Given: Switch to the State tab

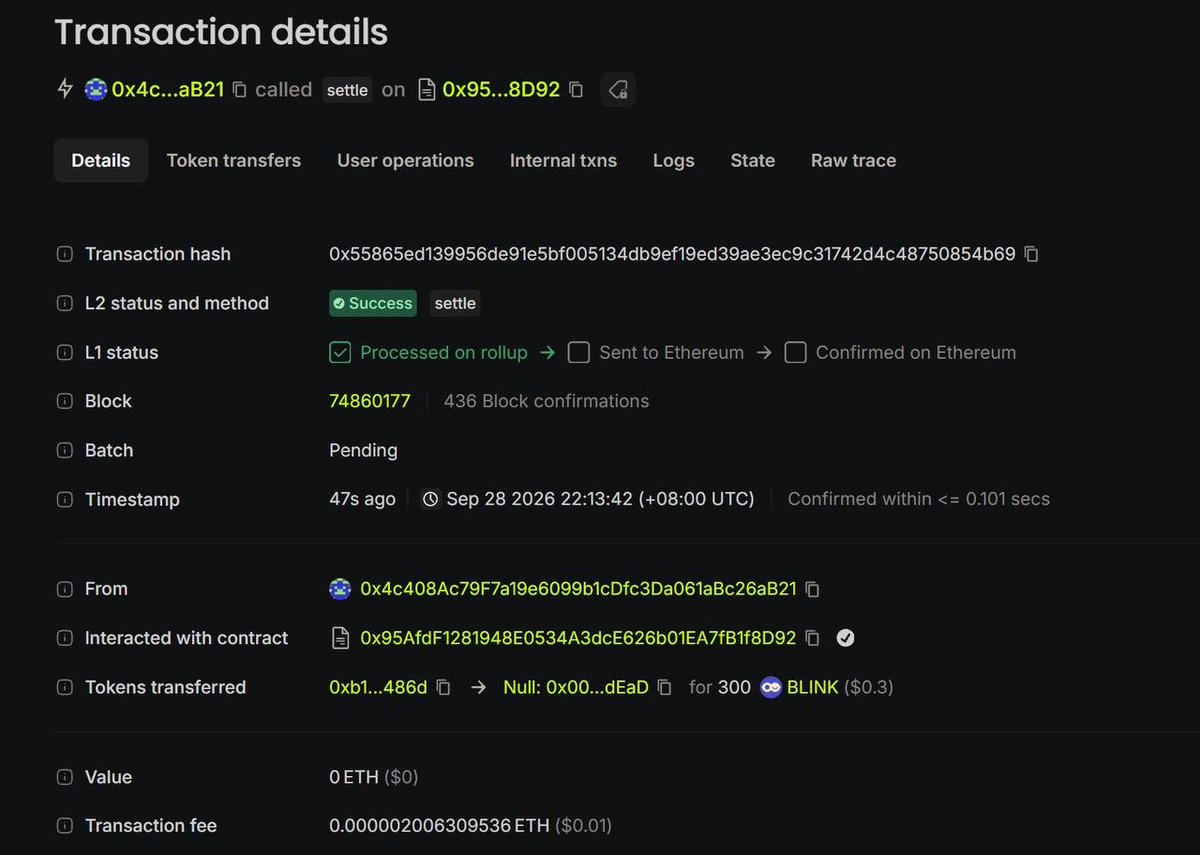Looking at the screenshot, I should [753, 160].
